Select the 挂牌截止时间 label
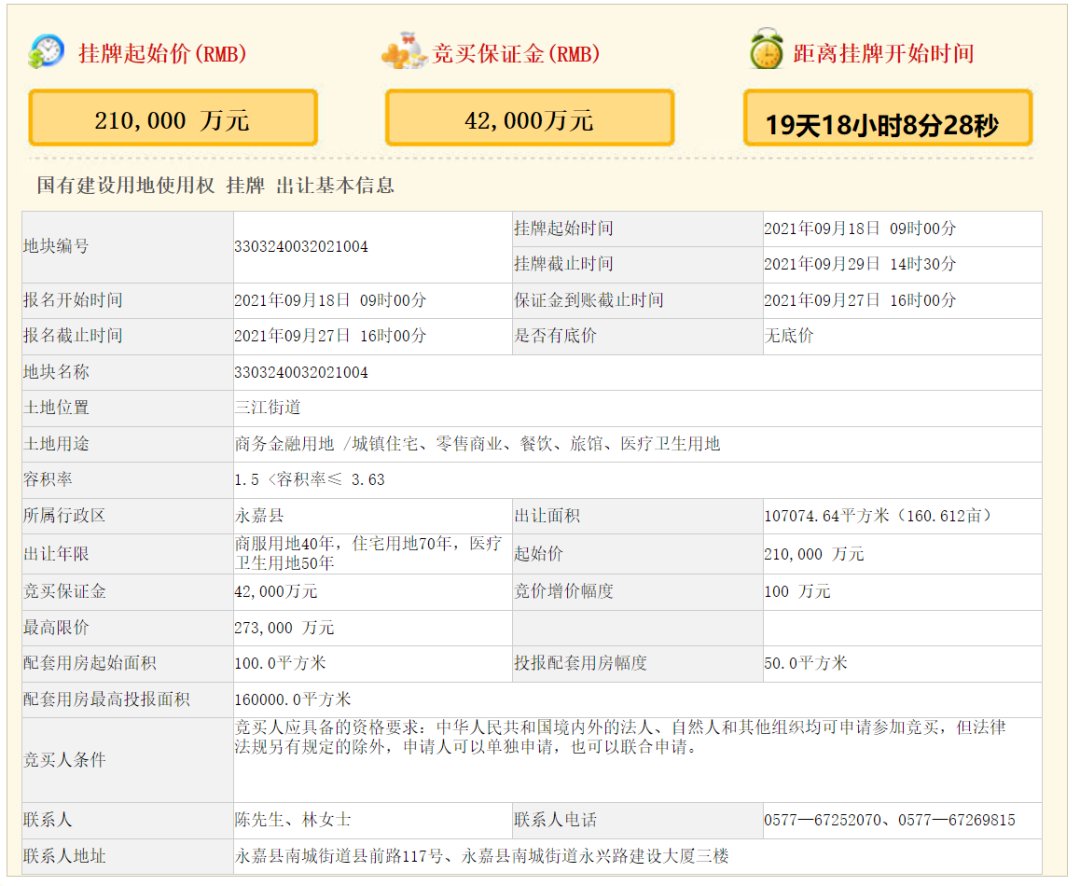Viewport: 1080px width, 886px height. click(x=563, y=264)
